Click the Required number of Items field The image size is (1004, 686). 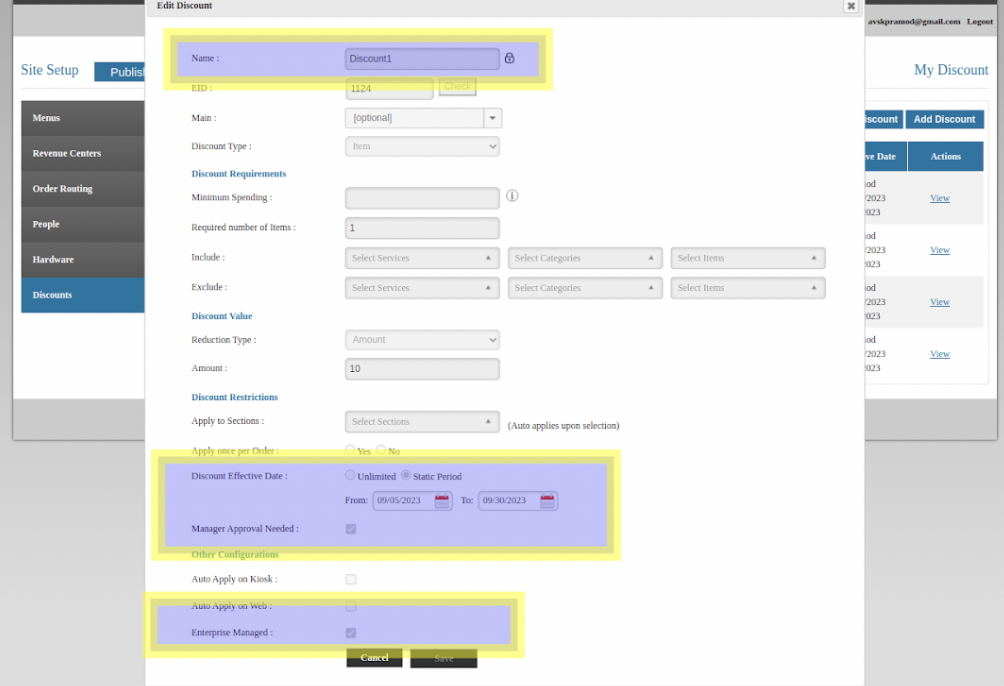[422, 228]
